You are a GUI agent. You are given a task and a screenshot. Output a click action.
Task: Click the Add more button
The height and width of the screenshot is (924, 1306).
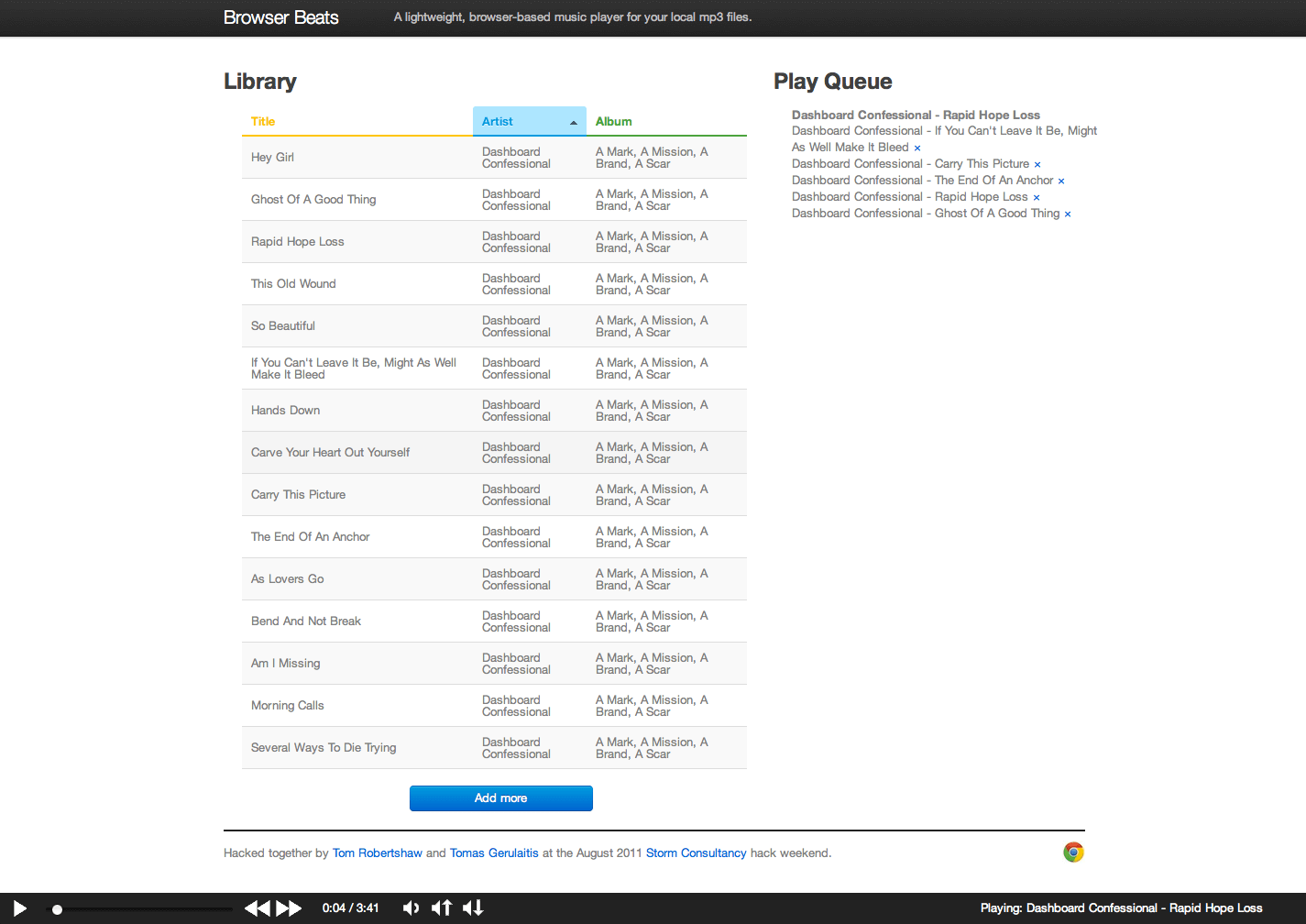[500, 798]
